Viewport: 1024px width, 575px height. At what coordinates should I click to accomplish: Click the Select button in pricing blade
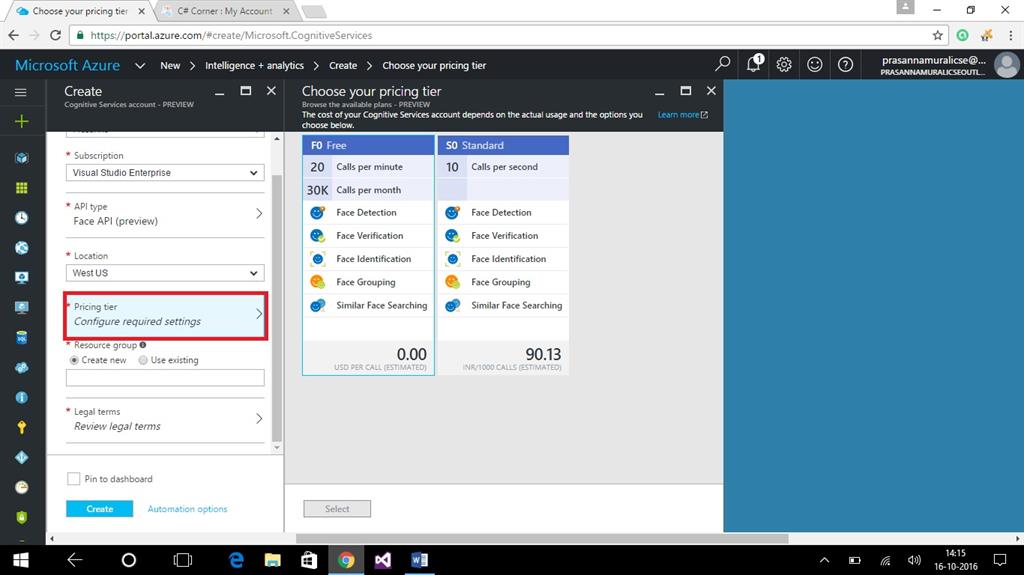point(337,508)
